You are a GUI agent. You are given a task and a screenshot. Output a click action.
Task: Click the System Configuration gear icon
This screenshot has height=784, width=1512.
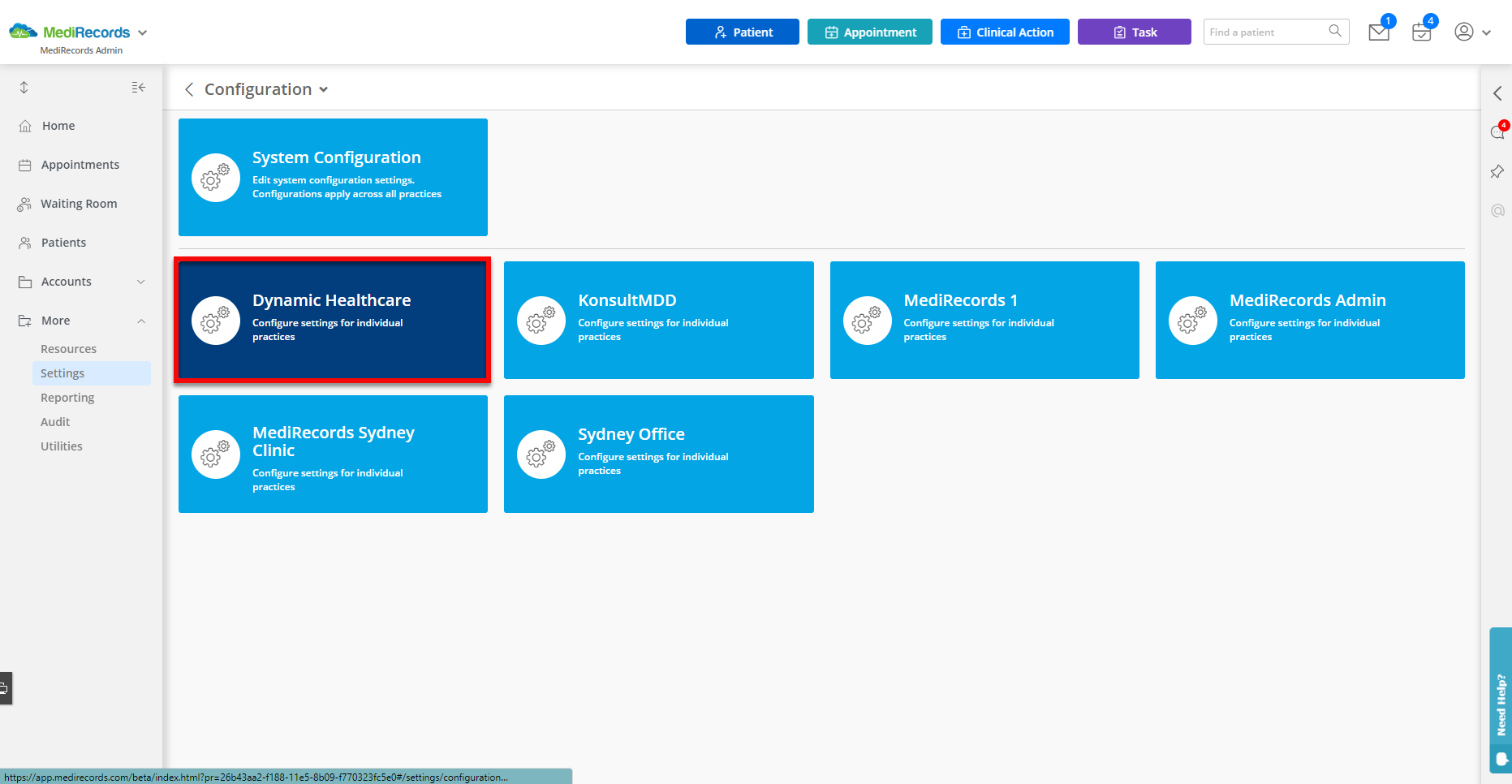click(x=216, y=178)
